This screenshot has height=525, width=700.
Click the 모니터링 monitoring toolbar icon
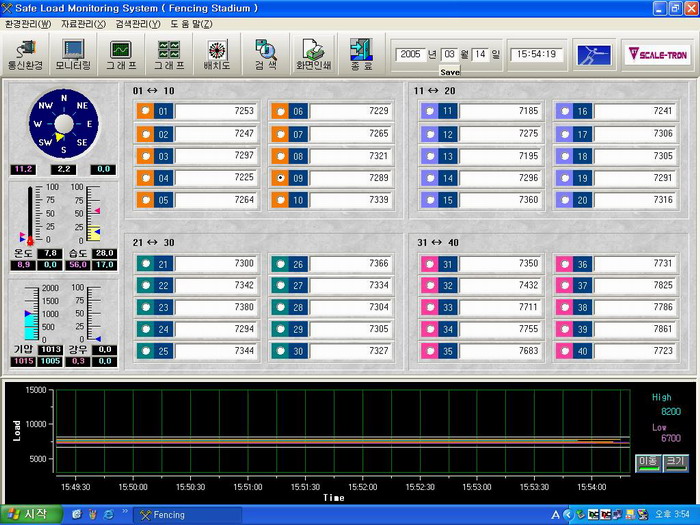coord(72,53)
